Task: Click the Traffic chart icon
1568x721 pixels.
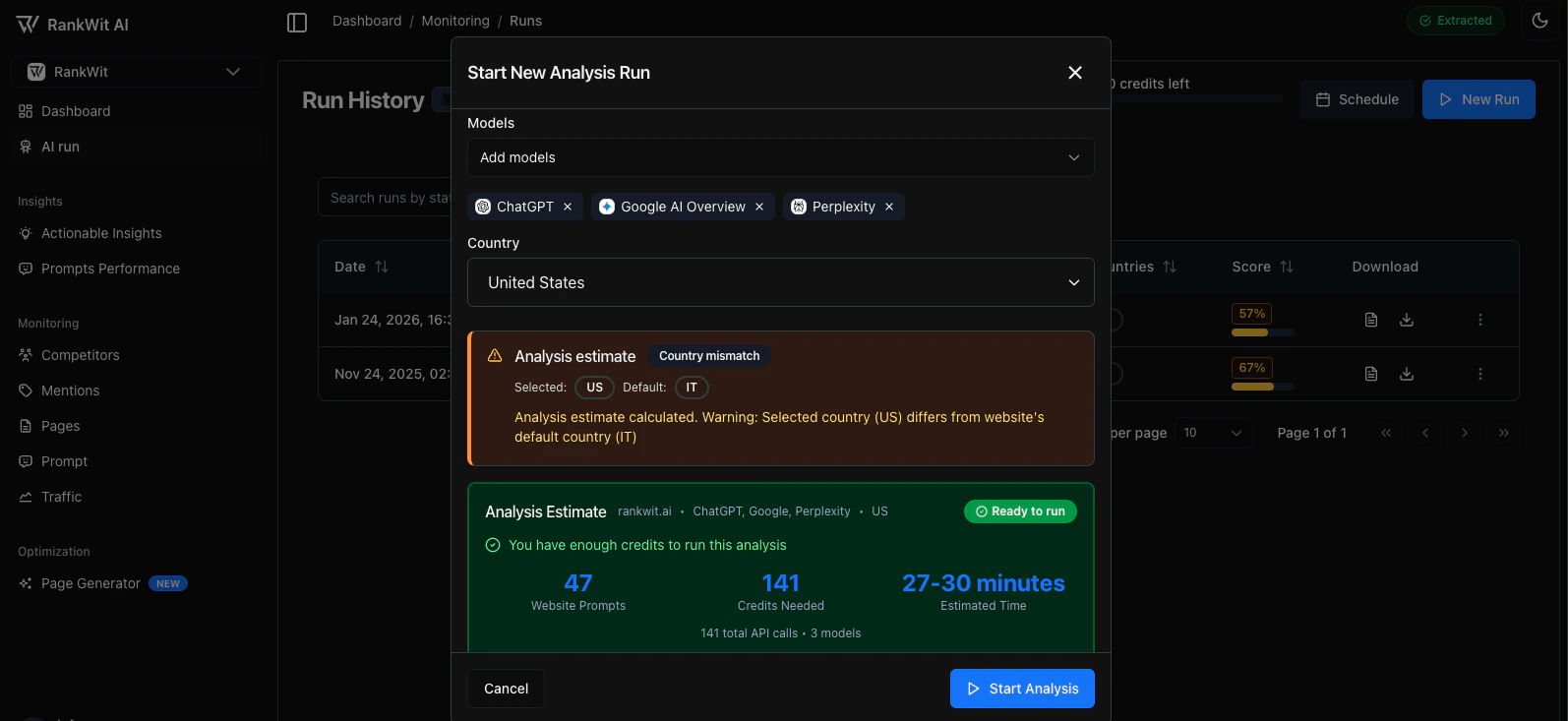Action: [x=26, y=497]
